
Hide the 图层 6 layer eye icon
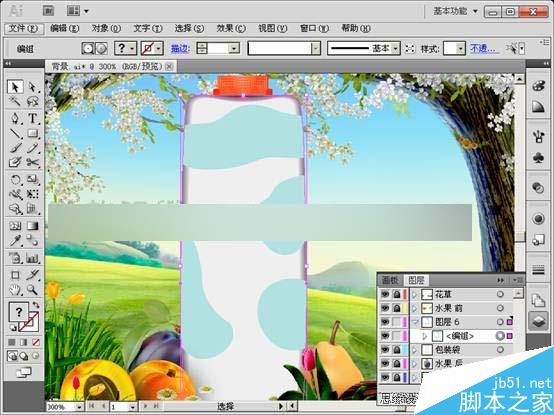pyautogui.click(x=385, y=322)
